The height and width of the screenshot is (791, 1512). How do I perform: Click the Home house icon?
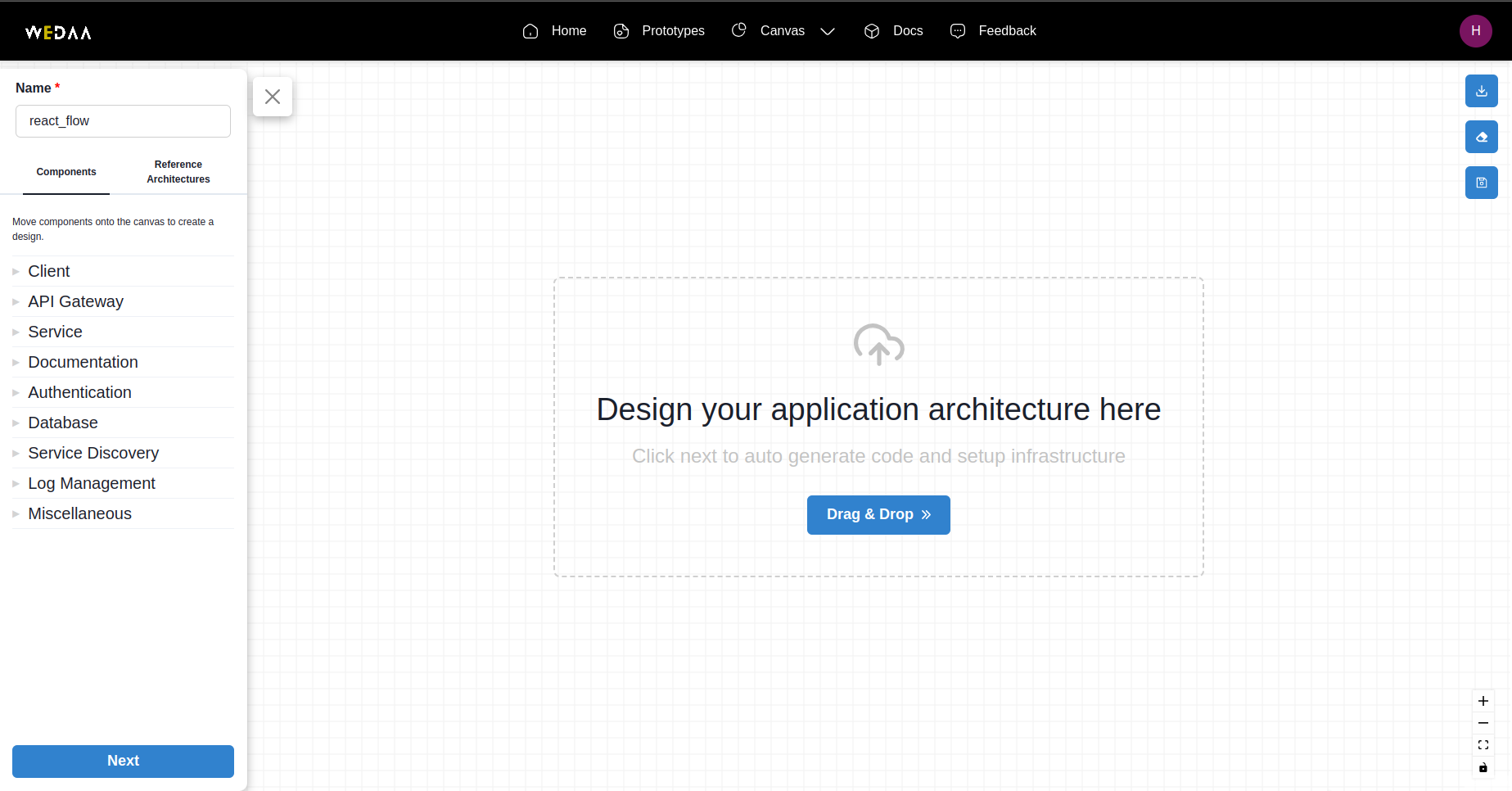coord(530,31)
